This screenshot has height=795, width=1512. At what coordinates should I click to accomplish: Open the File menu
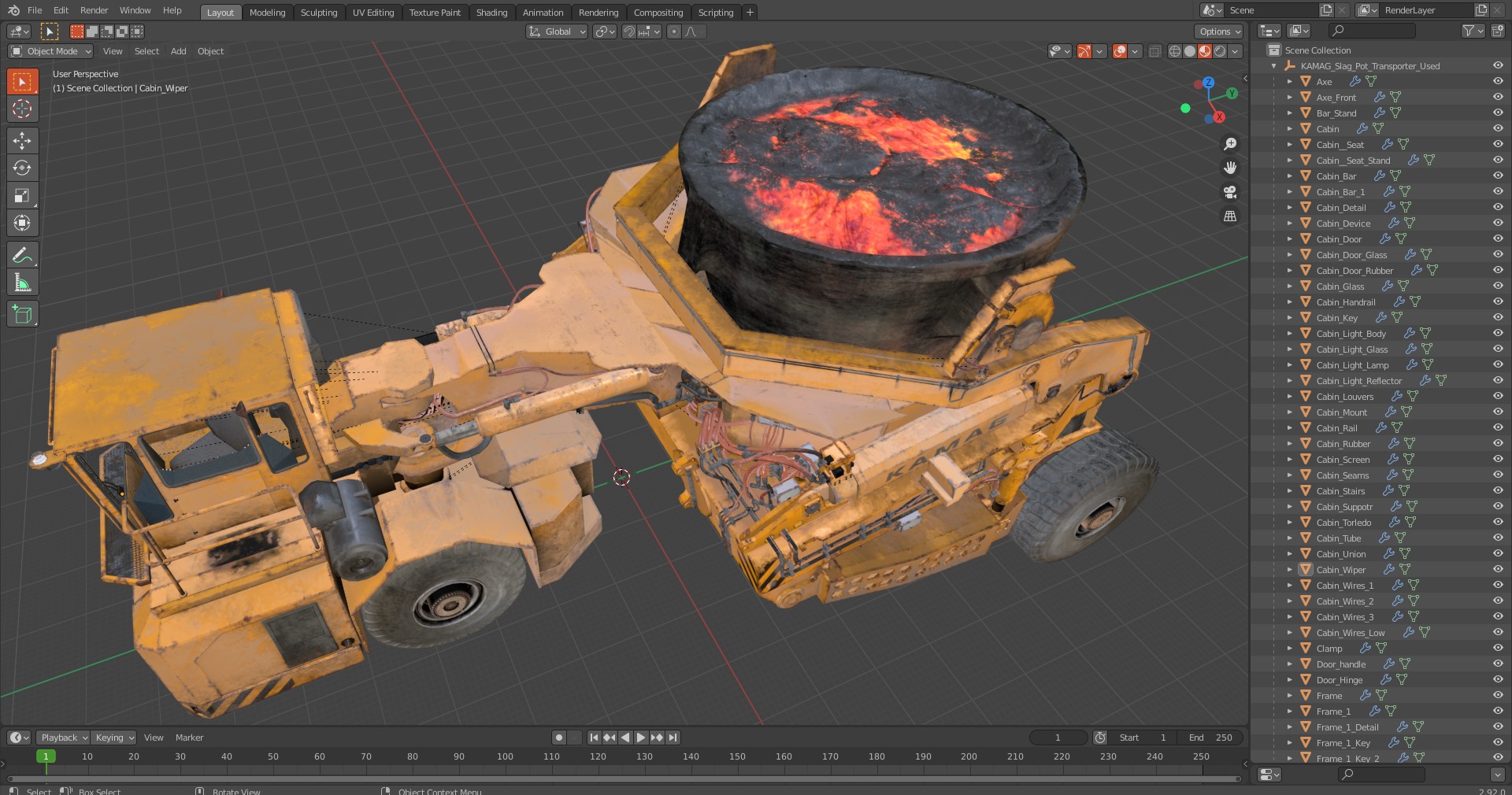(35, 10)
